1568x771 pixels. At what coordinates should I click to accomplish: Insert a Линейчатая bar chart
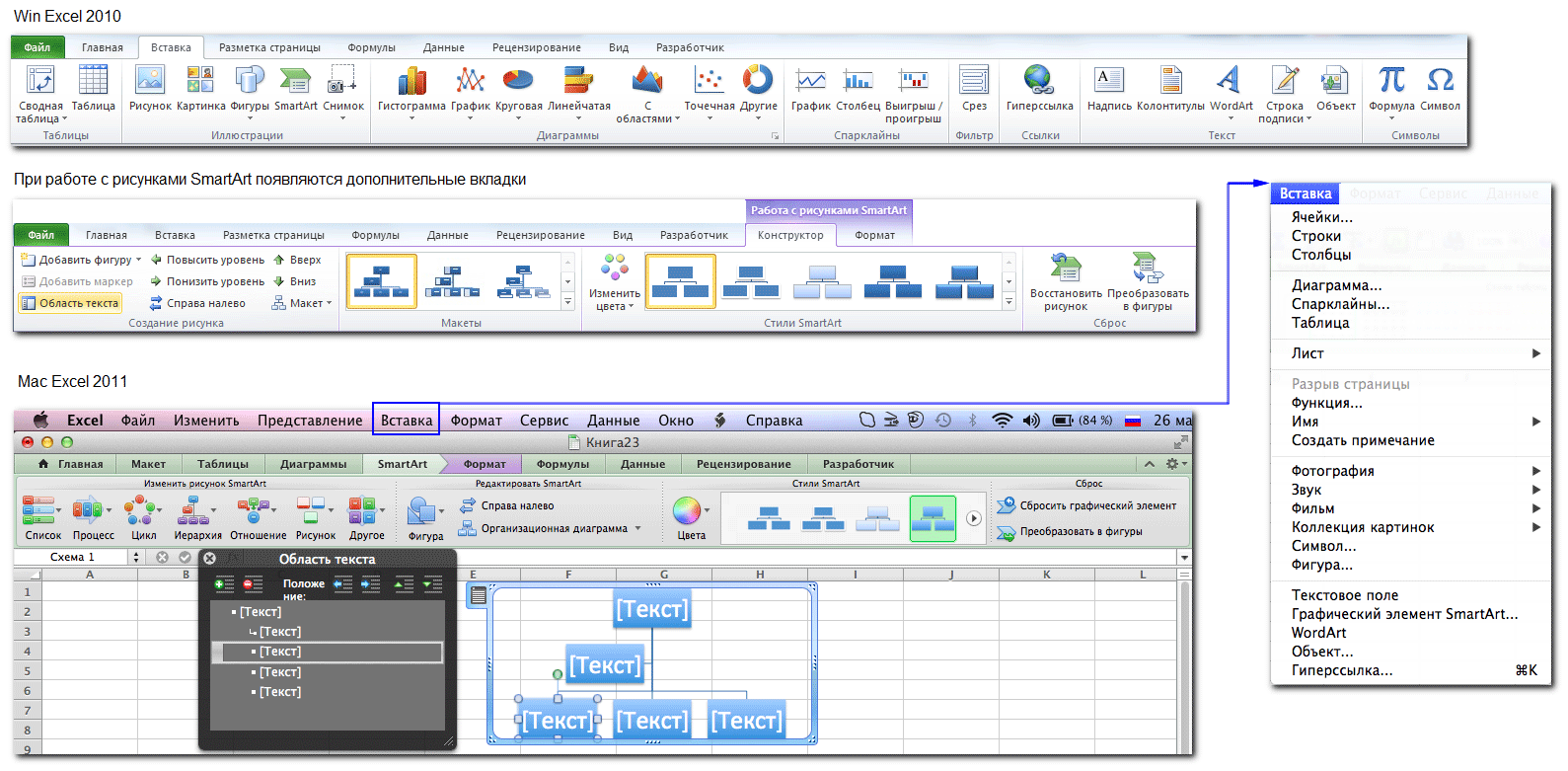tap(579, 92)
